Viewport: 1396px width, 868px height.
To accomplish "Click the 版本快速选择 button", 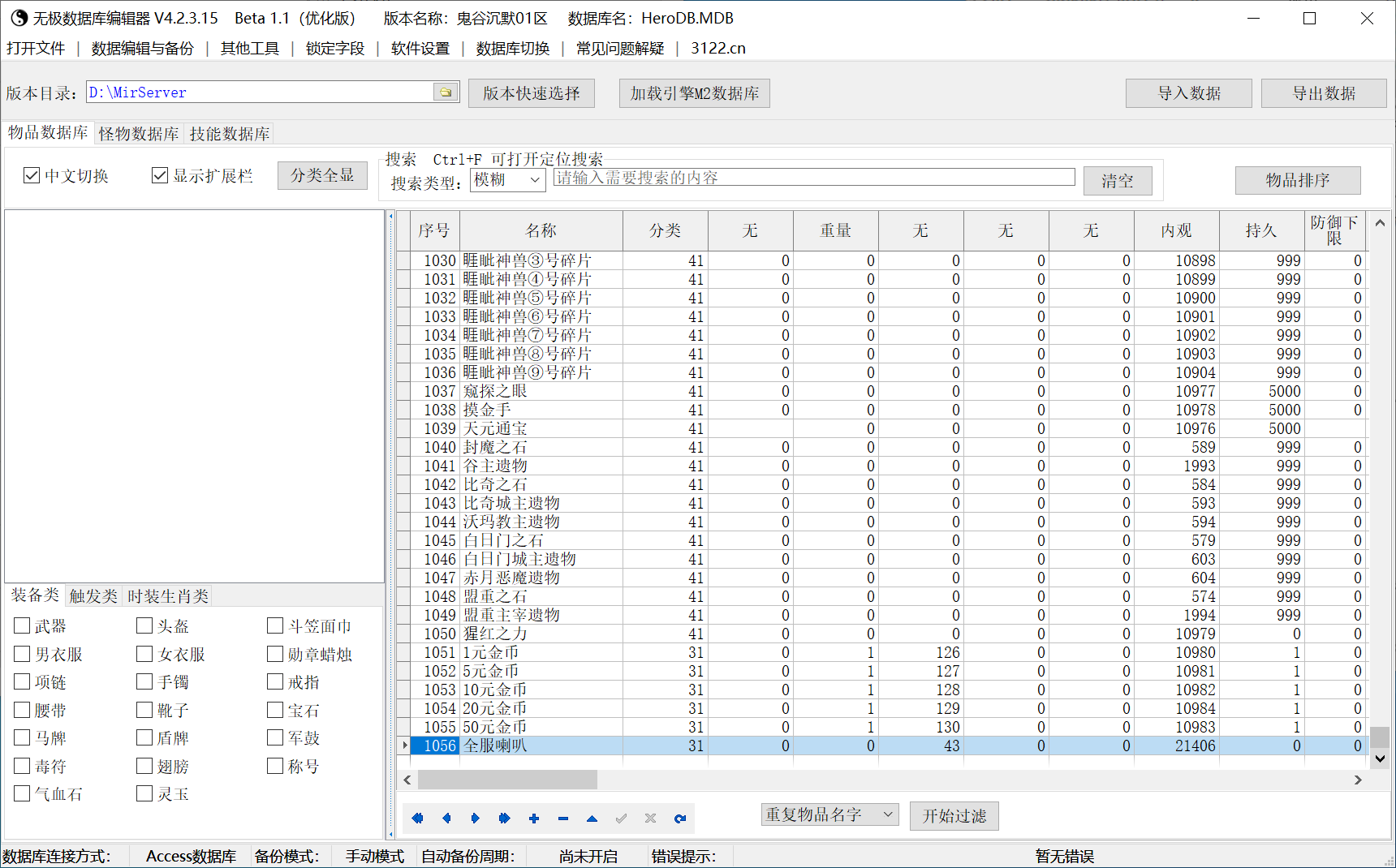I will (x=532, y=93).
